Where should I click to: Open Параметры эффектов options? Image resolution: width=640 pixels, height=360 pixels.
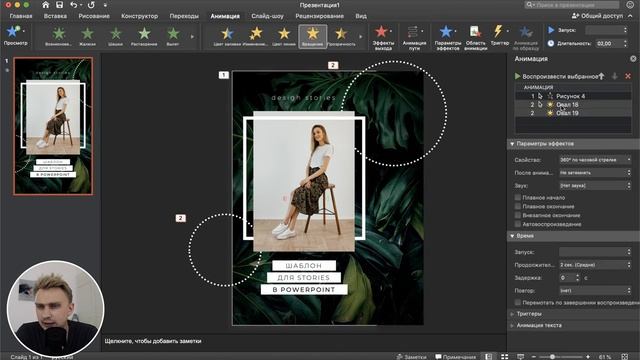point(447,37)
